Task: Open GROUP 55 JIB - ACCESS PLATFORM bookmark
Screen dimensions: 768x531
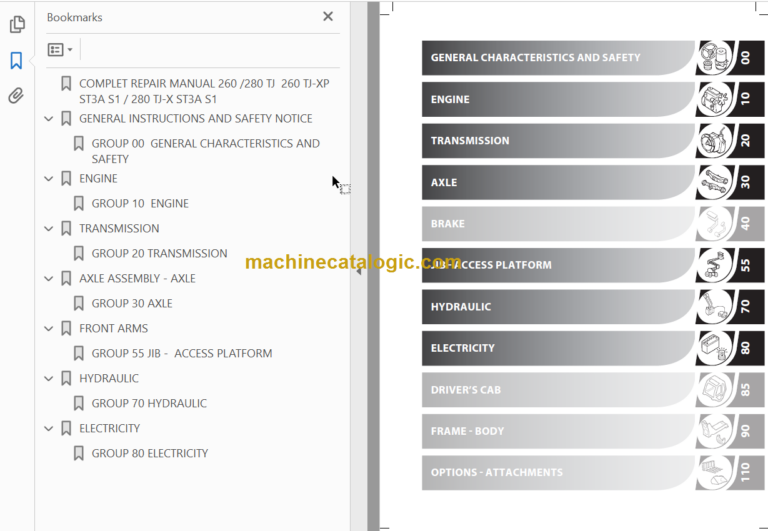Action: [182, 354]
